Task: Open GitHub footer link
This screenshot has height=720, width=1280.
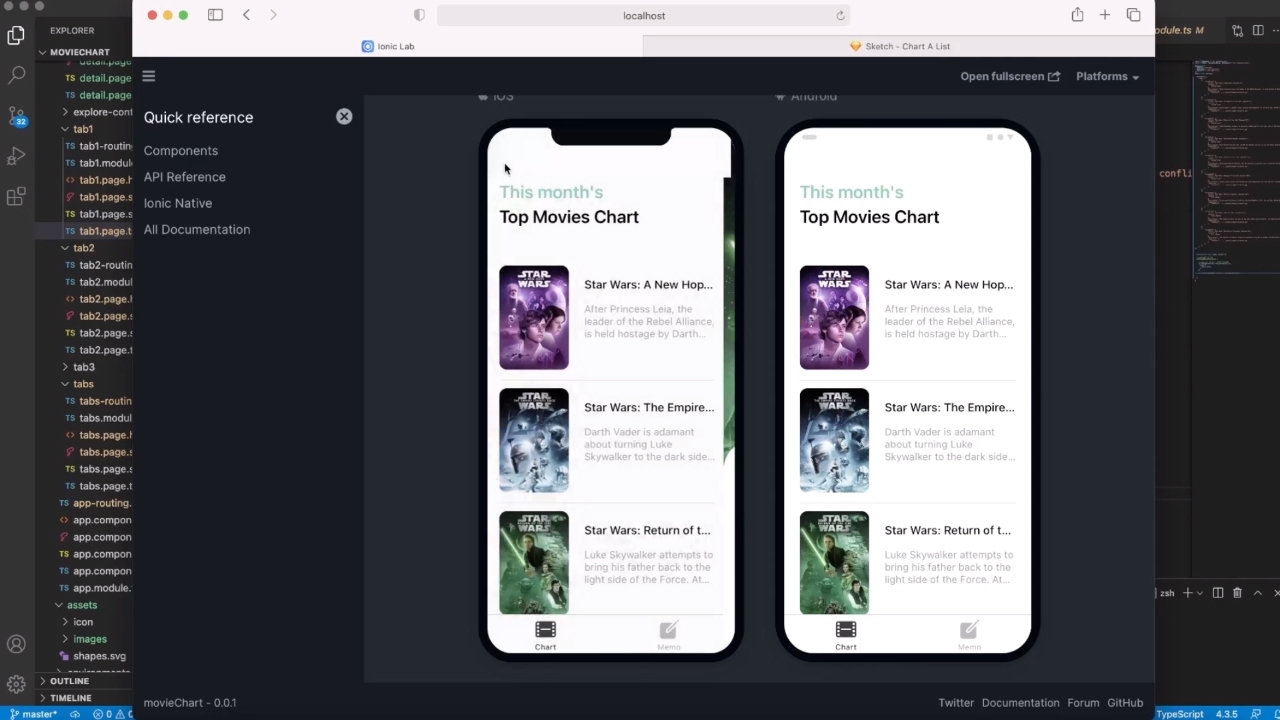Action: (x=1125, y=703)
